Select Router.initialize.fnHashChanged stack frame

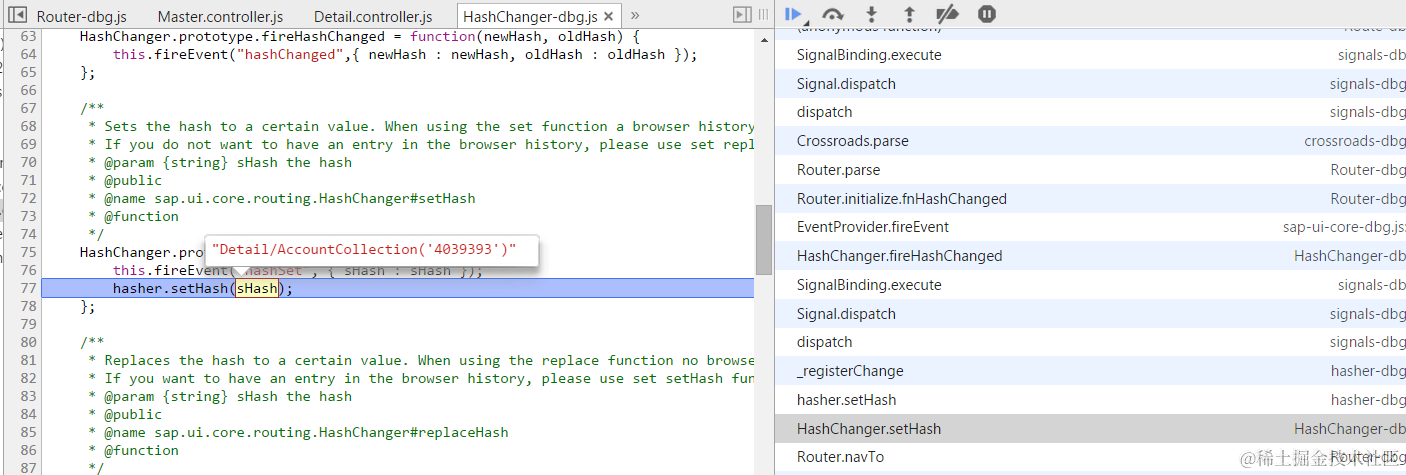[1090, 199]
